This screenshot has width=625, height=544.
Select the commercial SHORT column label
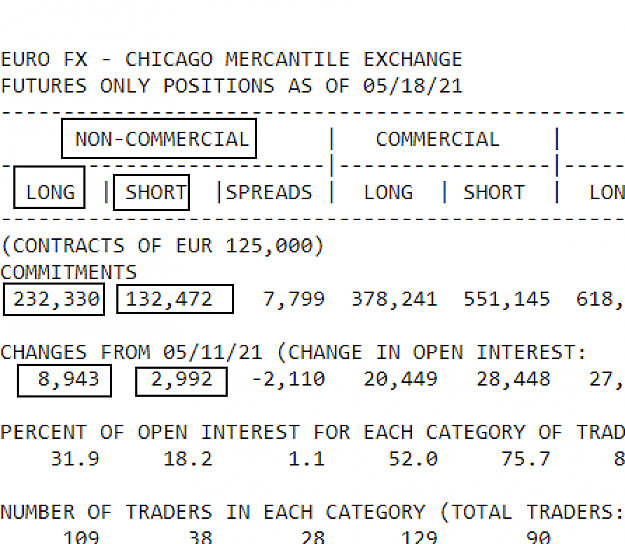click(494, 192)
